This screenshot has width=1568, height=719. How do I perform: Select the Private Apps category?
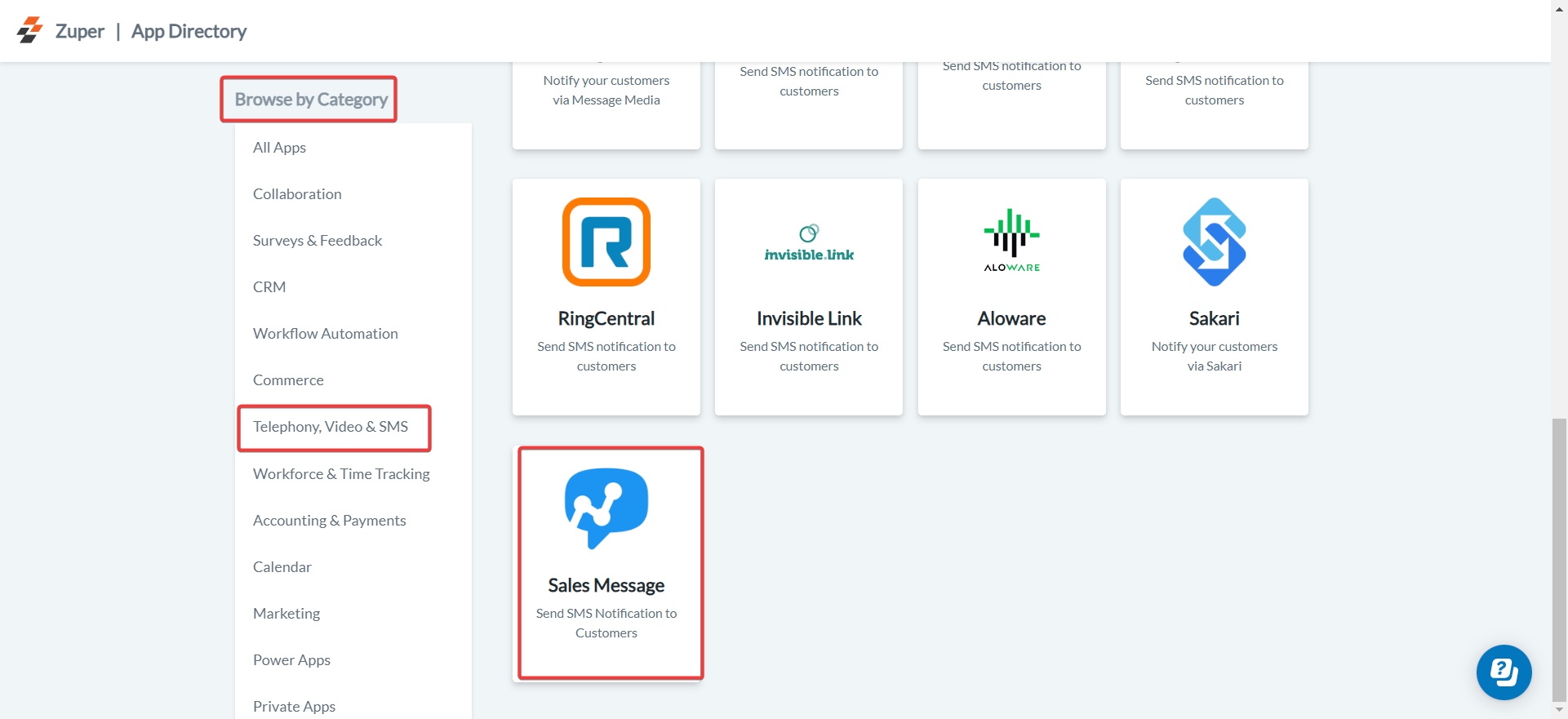click(294, 707)
